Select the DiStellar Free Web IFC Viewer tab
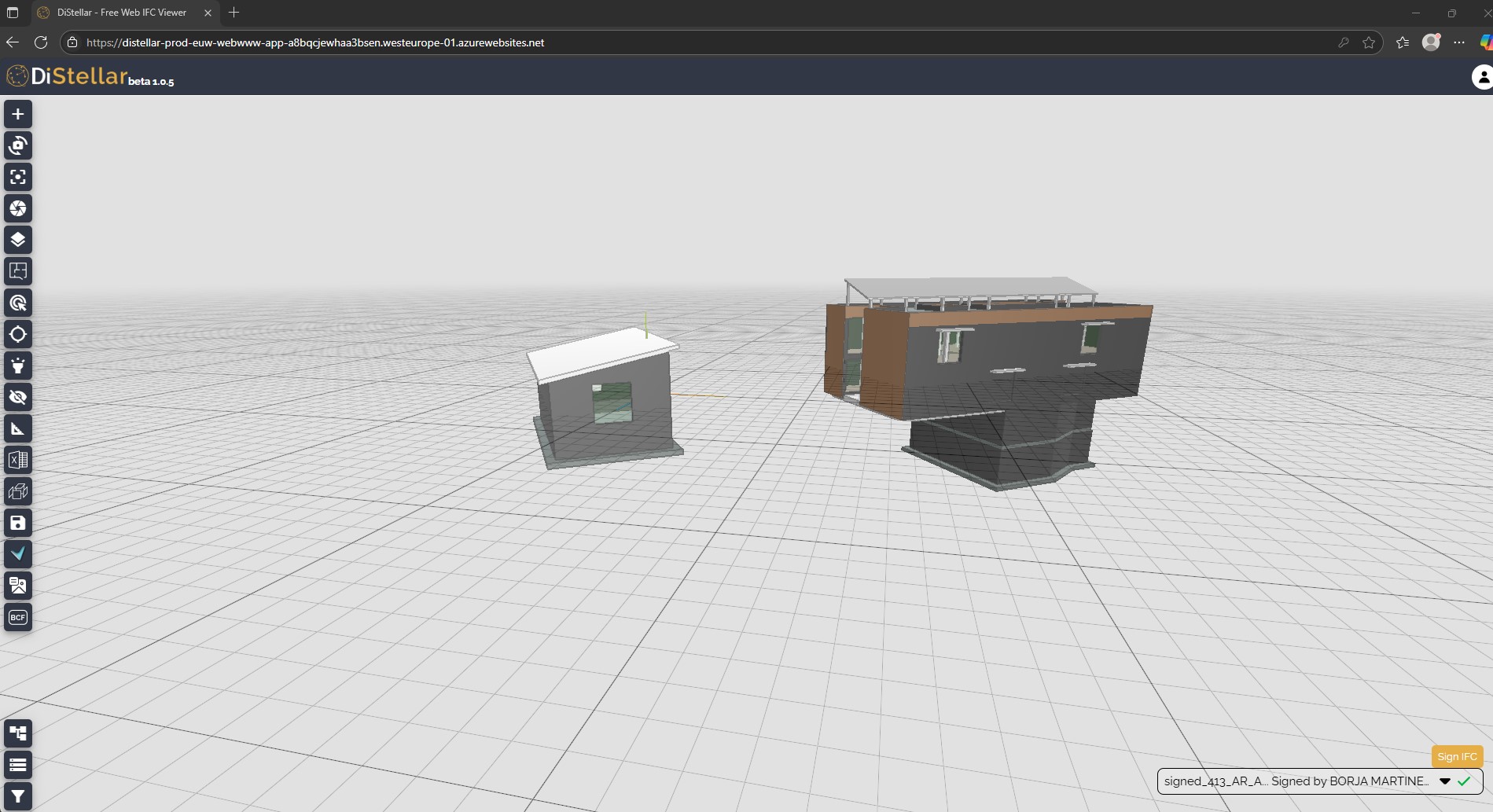 [122, 13]
